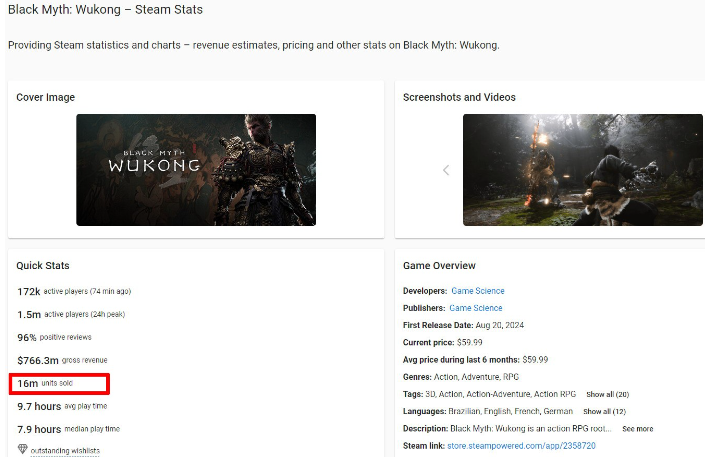The height and width of the screenshot is (460, 711).
Task: Expand tags with Show all (20)
Action: (x=608, y=394)
